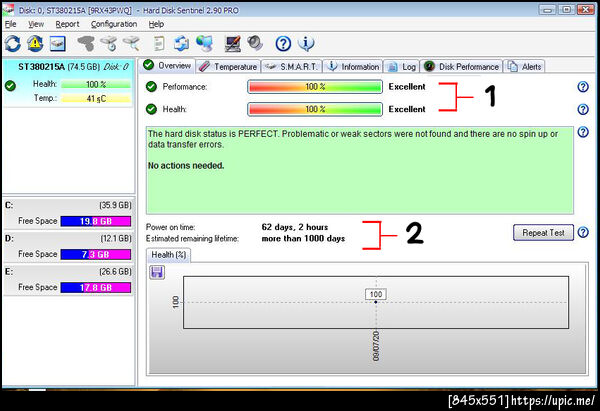The width and height of the screenshot is (600, 411).
Task: Click the report document toolbar icon
Action: pos(158,43)
